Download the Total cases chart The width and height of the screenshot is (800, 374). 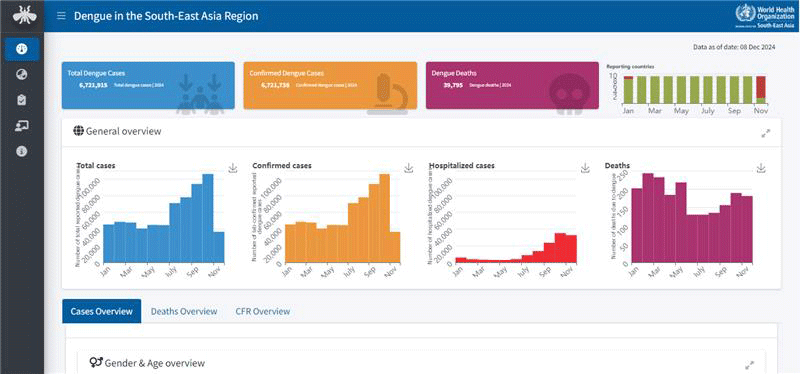pyautogui.click(x=233, y=168)
